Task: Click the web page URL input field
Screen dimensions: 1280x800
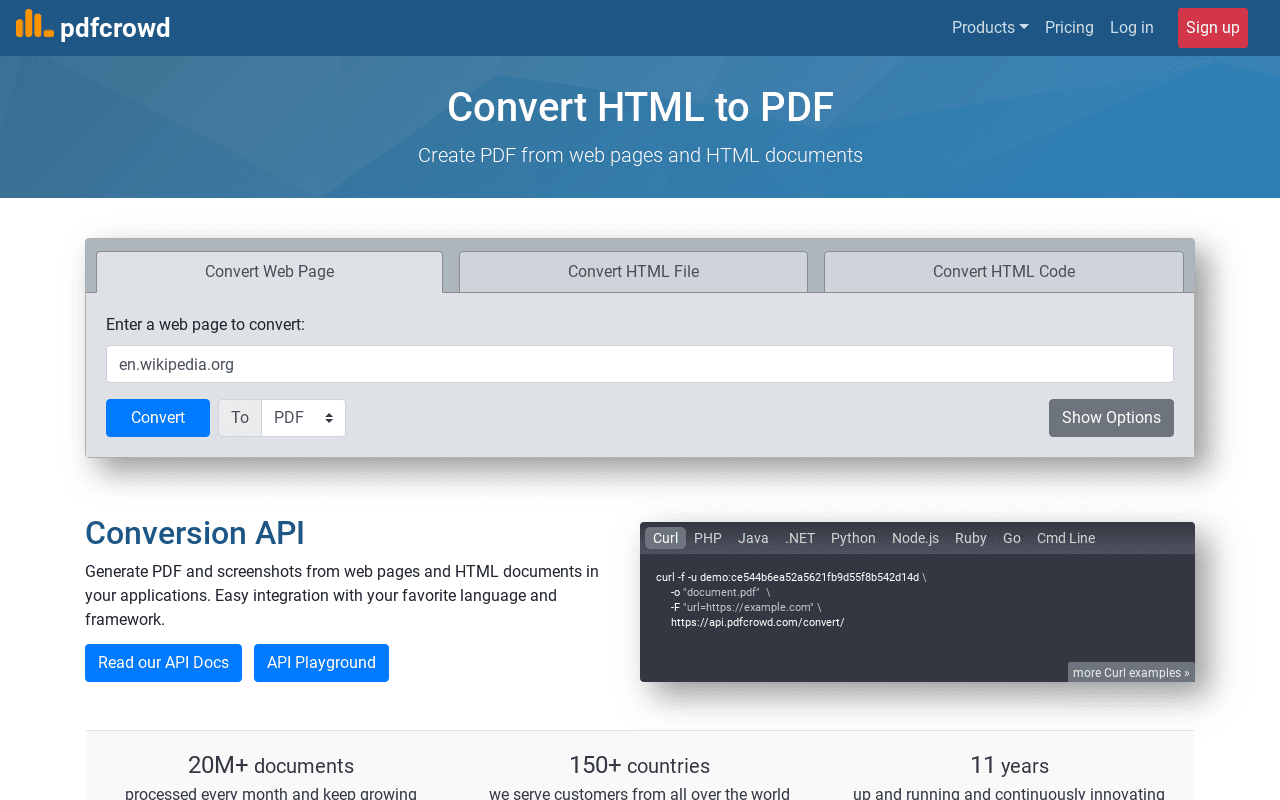Action: tap(640, 364)
